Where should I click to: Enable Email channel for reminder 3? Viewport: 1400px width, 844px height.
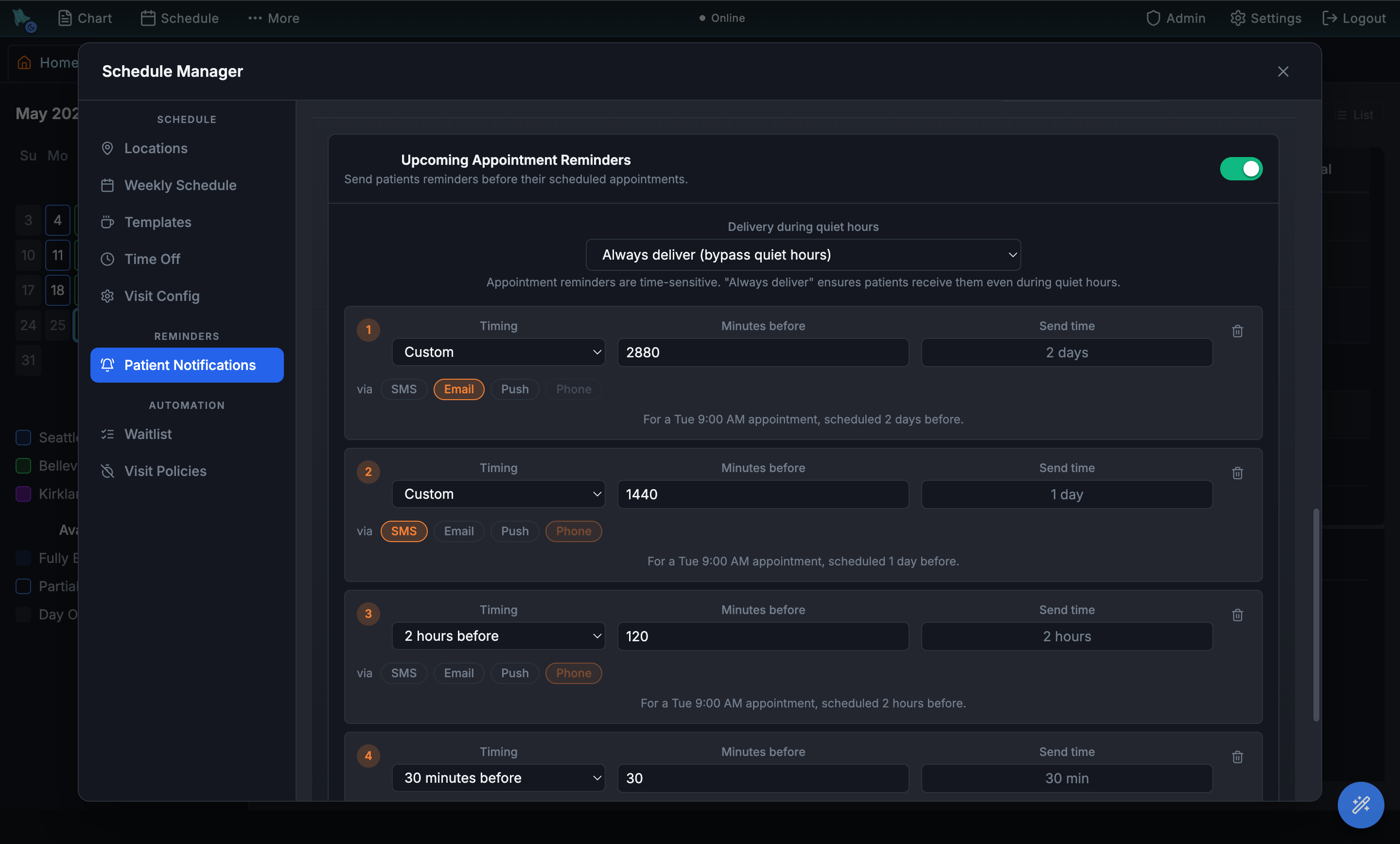coord(458,673)
